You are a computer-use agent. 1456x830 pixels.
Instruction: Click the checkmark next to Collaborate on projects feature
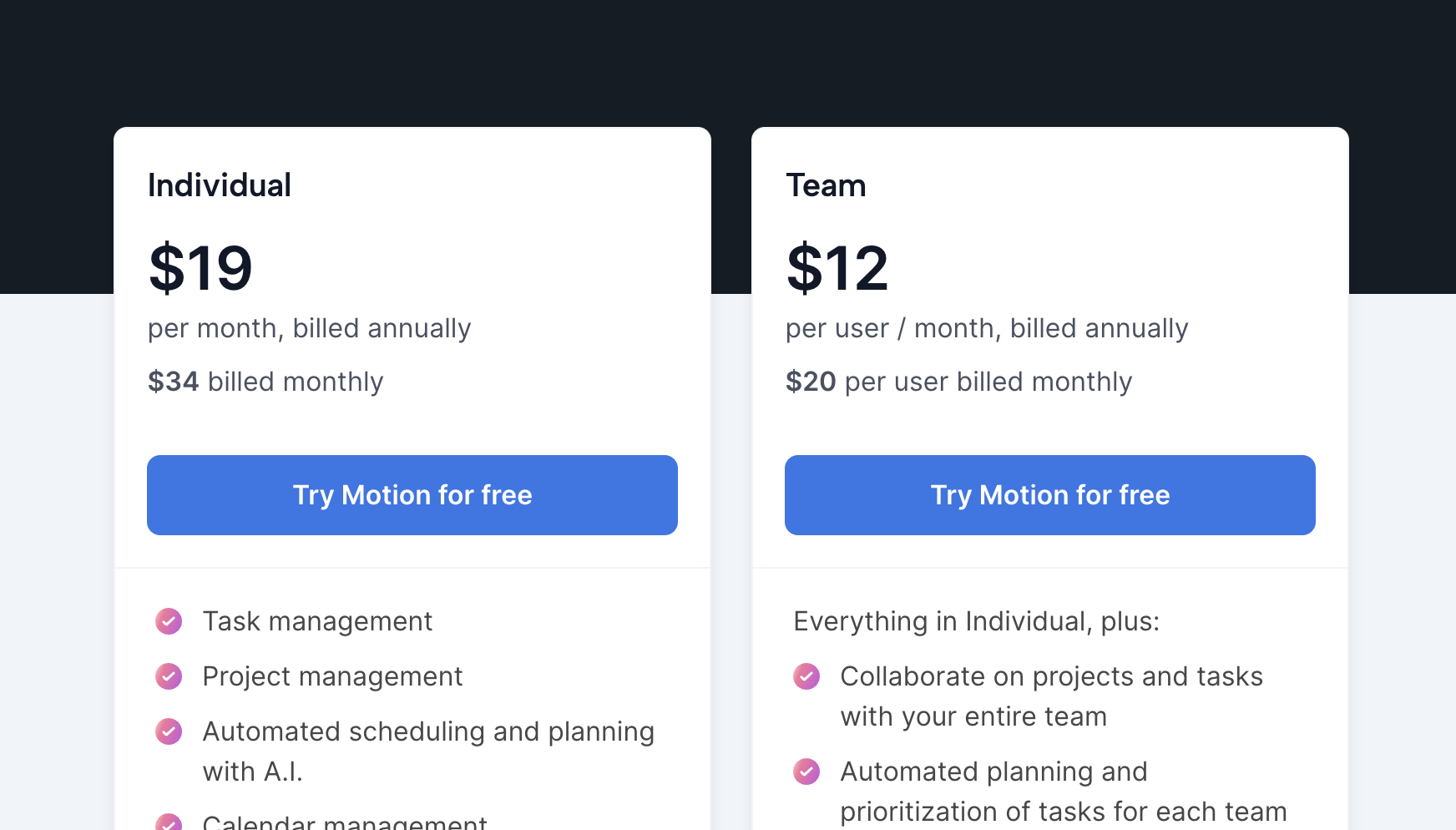(x=806, y=677)
